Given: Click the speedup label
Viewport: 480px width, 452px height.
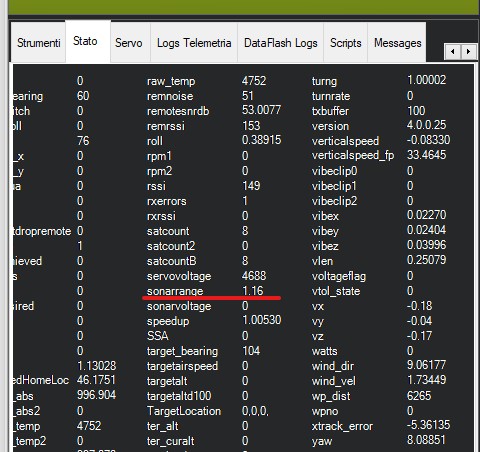Looking at the screenshot, I should 168,321.
